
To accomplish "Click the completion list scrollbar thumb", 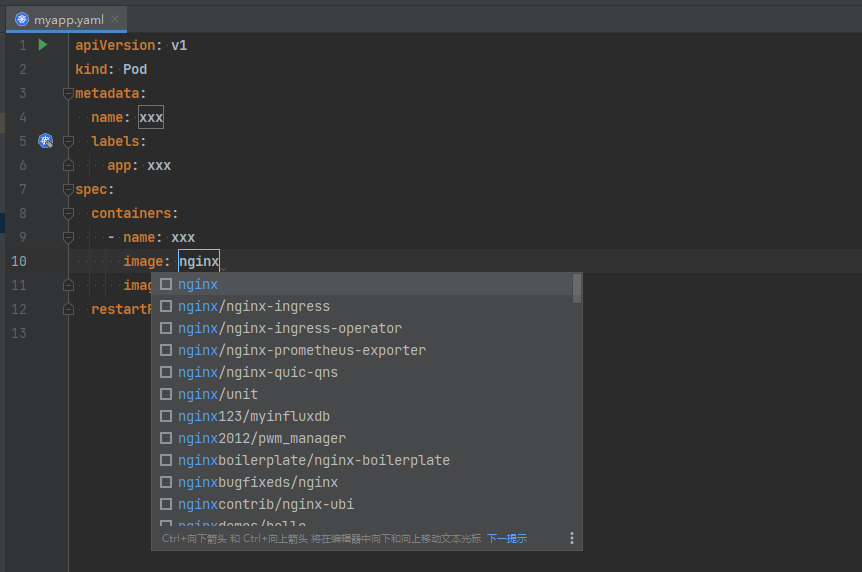I will (577, 288).
